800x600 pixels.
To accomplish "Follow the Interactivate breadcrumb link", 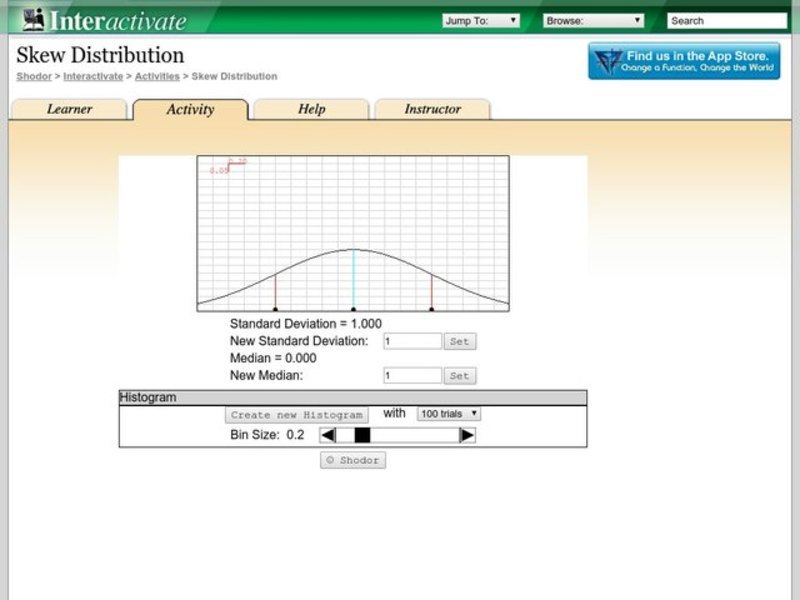I will (92, 76).
